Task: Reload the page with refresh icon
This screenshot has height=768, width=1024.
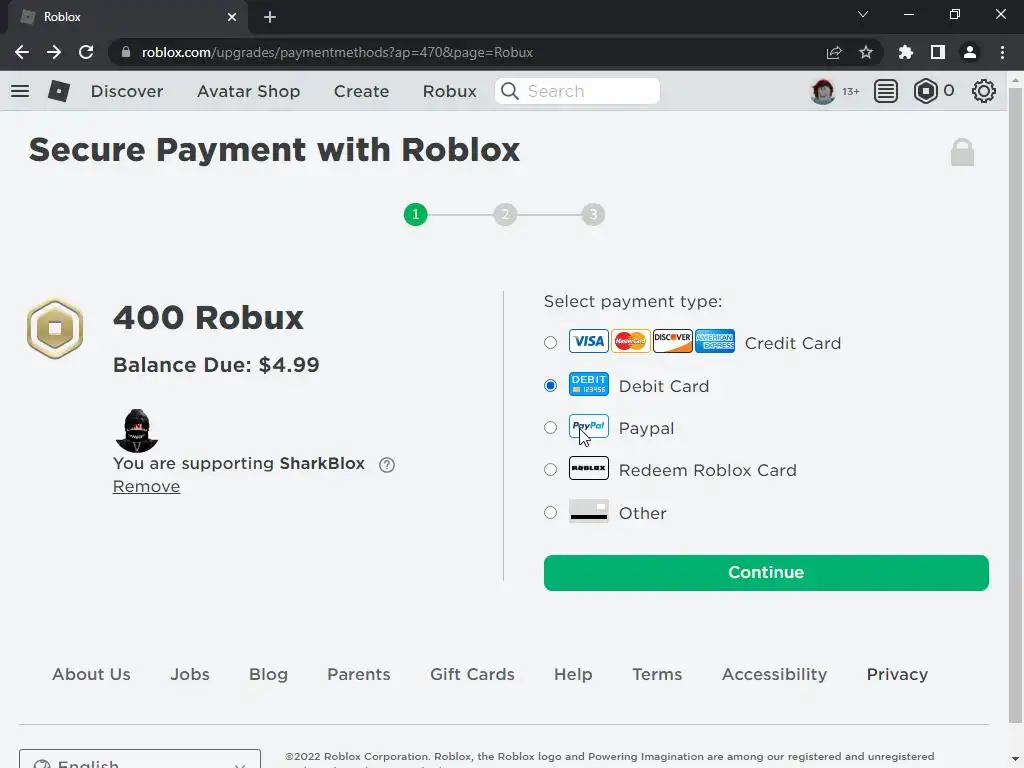Action: pyautogui.click(x=86, y=52)
